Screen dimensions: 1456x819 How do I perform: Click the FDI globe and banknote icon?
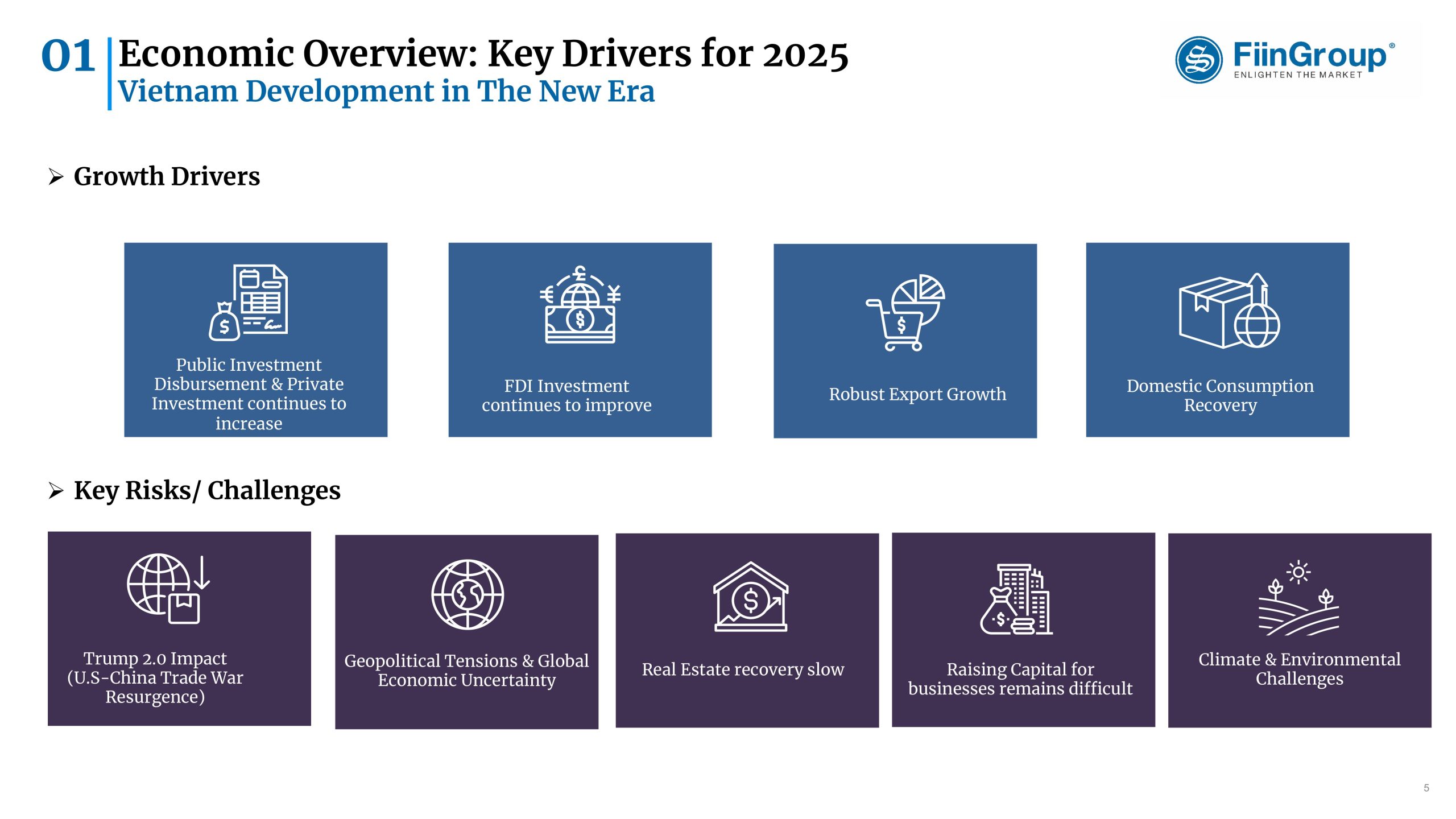tap(580, 304)
